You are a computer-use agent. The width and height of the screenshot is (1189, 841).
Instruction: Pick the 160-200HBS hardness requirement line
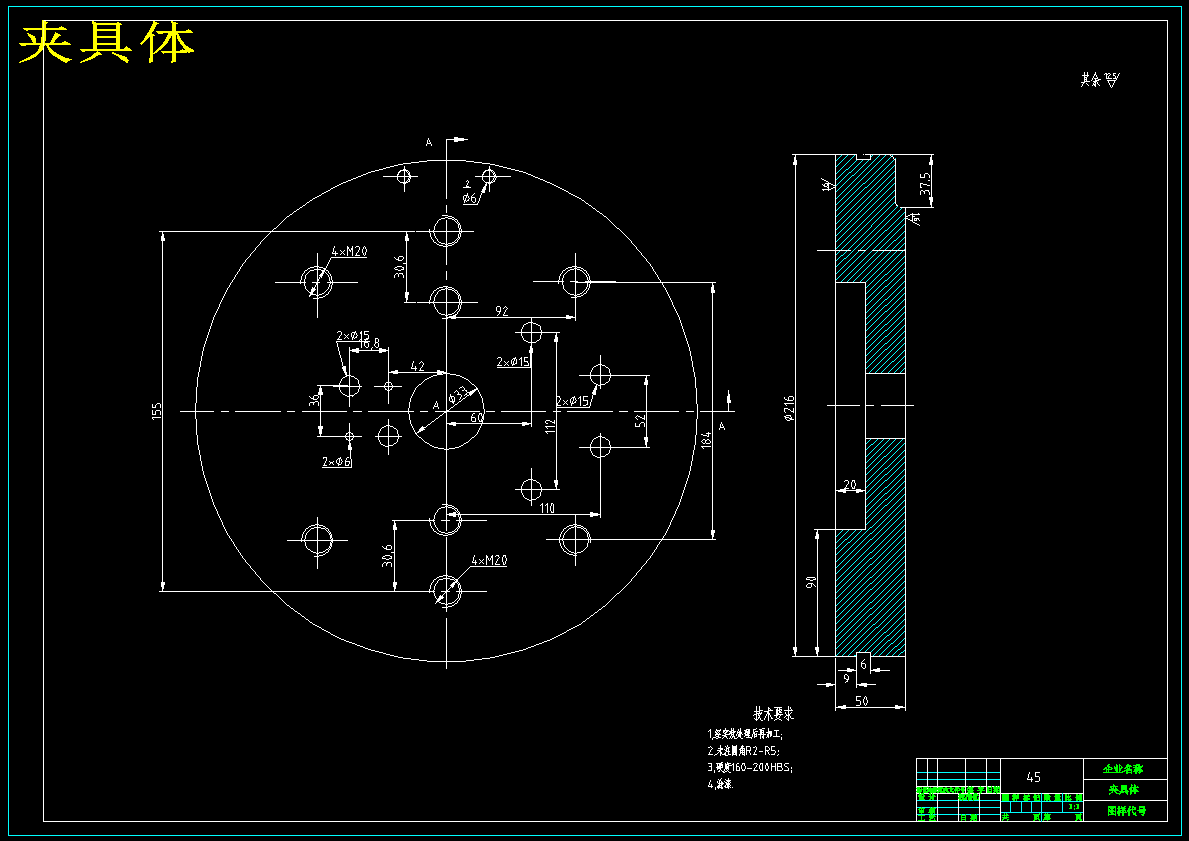(x=750, y=767)
